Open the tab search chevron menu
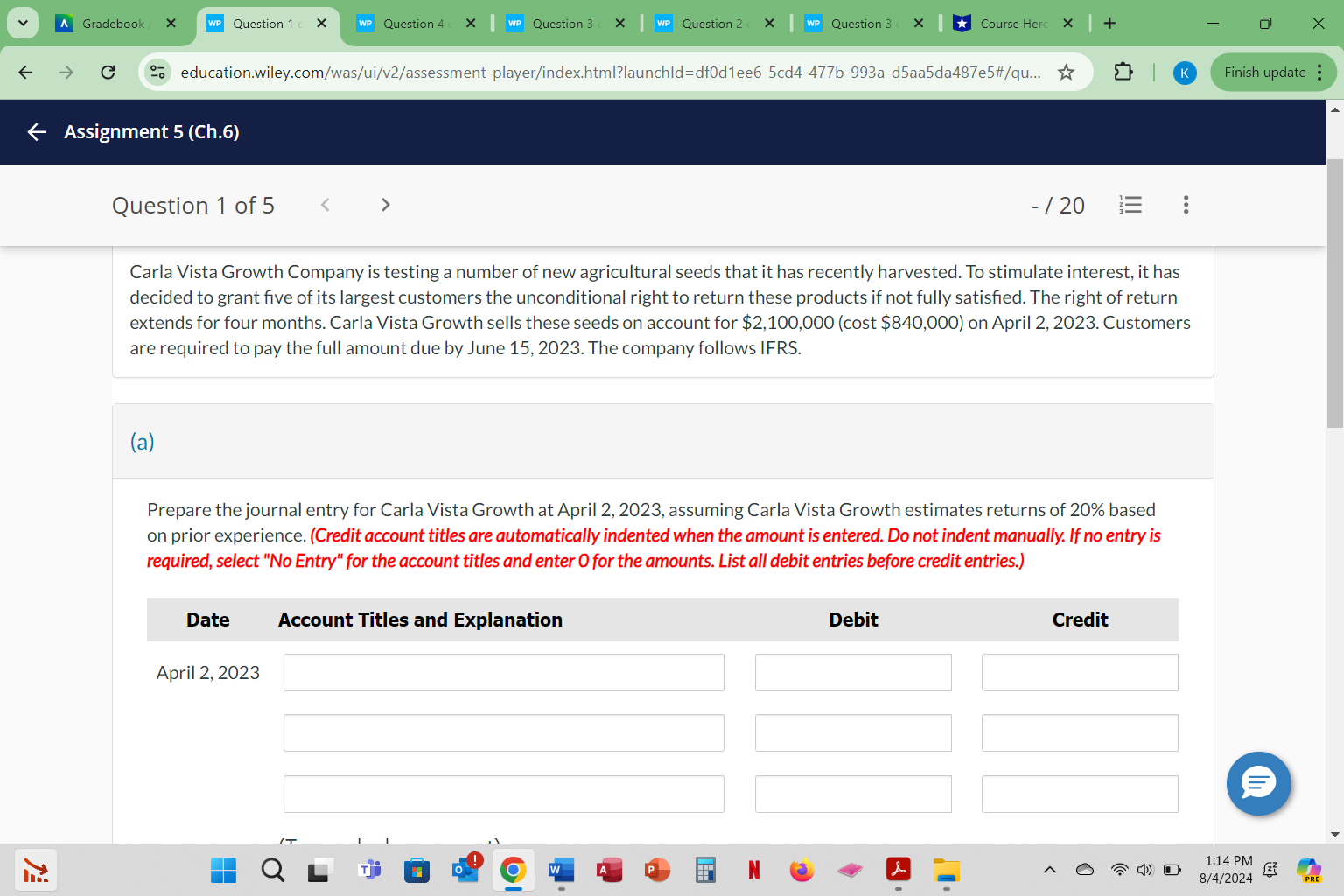The height and width of the screenshot is (896, 1344). (22, 23)
